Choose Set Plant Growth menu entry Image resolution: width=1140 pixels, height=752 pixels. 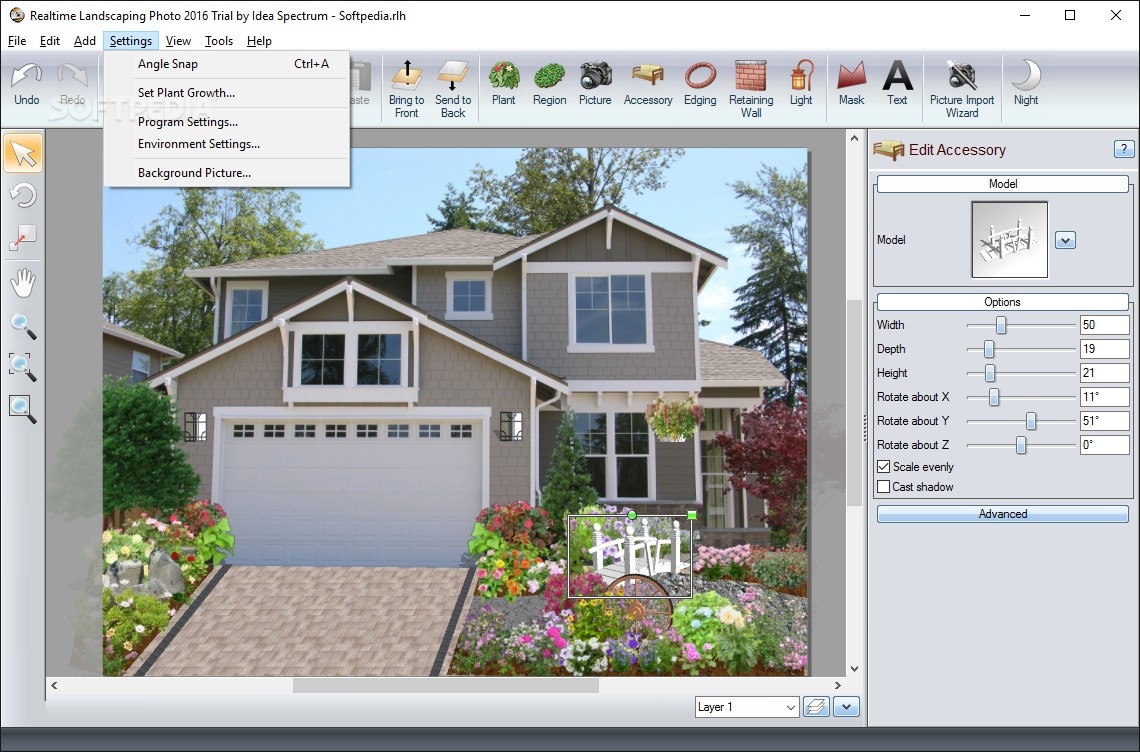[227, 93]
